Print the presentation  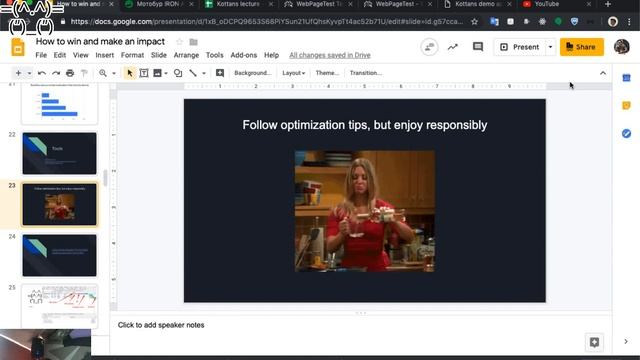70,73
